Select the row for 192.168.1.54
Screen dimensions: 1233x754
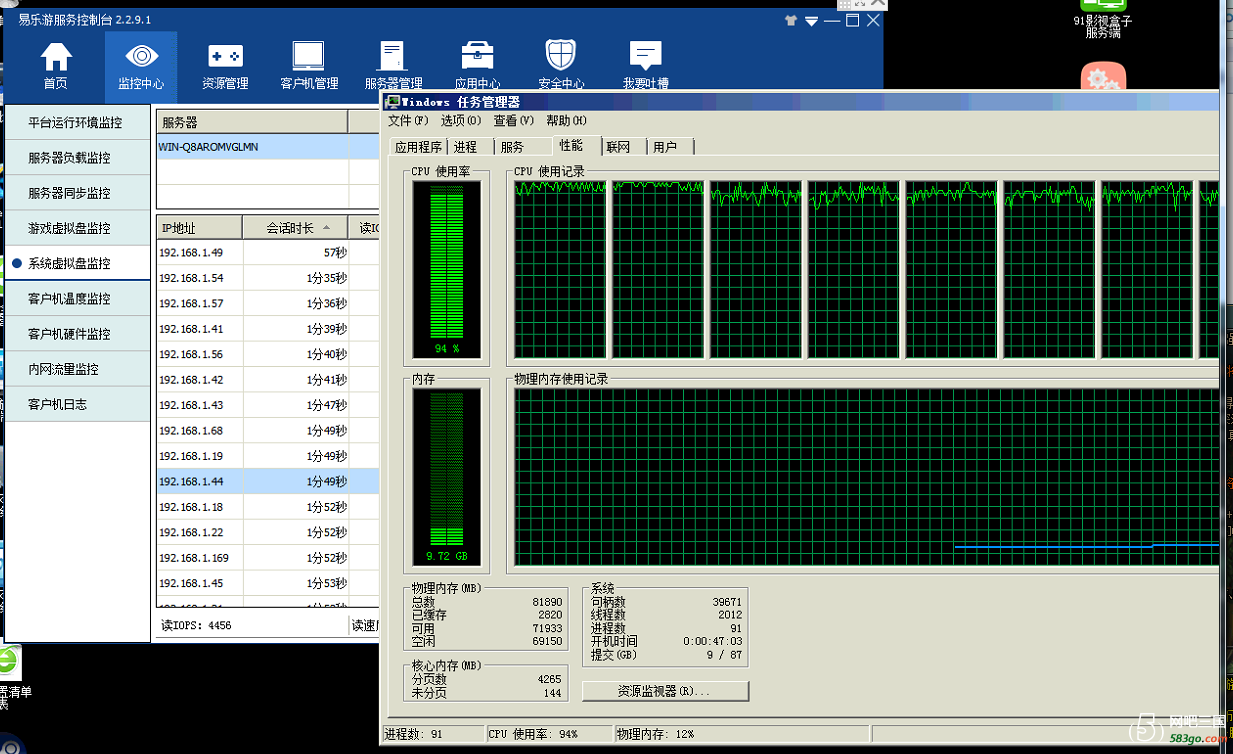tap(268, 278)
